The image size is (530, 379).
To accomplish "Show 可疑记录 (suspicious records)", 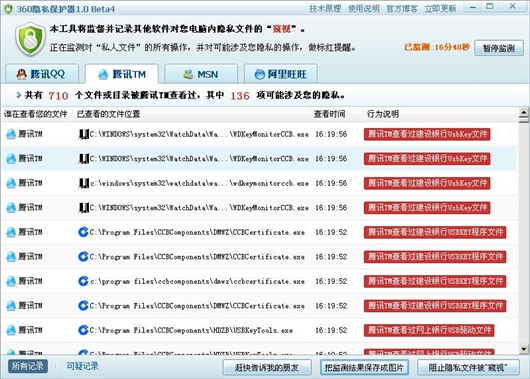I will 82,366.
